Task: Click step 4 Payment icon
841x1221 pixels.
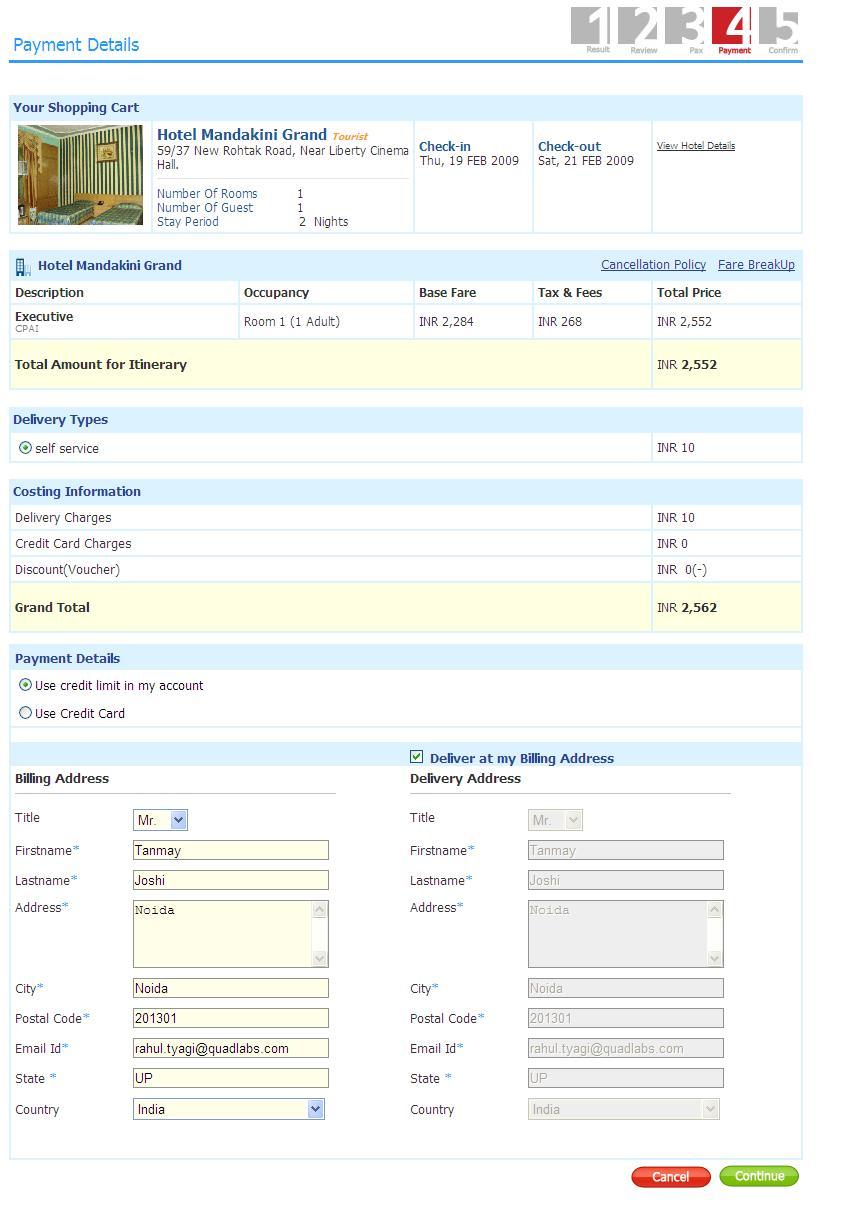Action: [734, 28]
